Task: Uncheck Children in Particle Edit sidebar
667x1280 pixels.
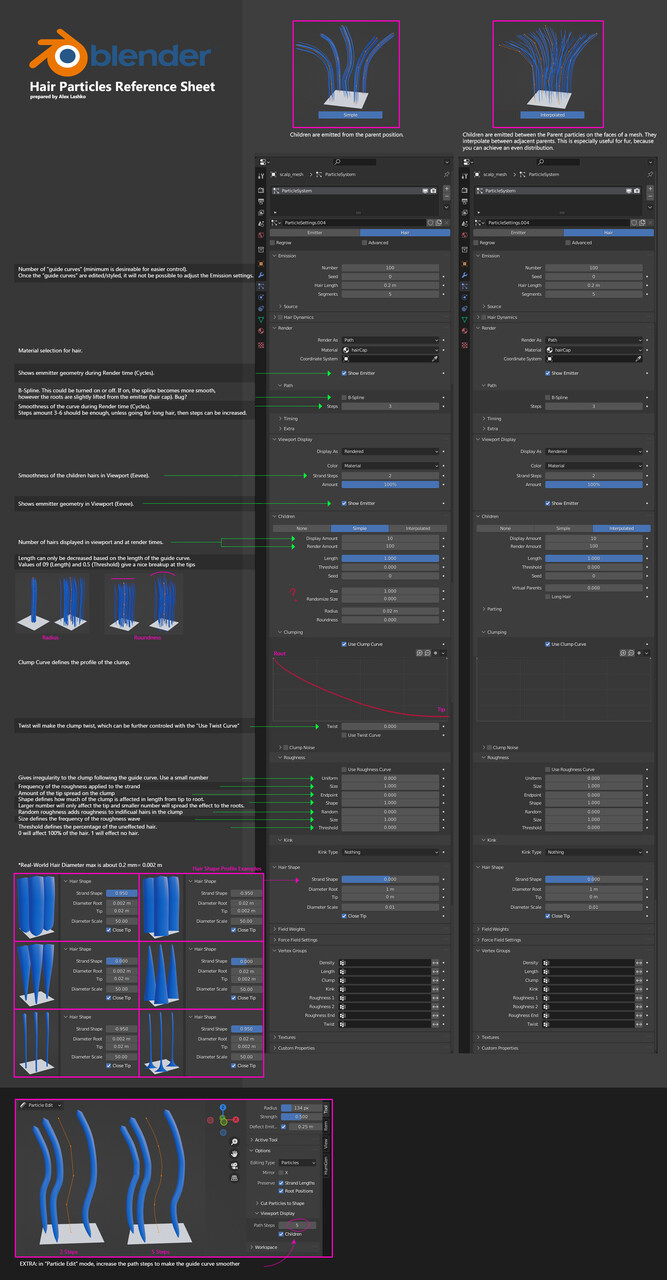Action: (281, 1234)
